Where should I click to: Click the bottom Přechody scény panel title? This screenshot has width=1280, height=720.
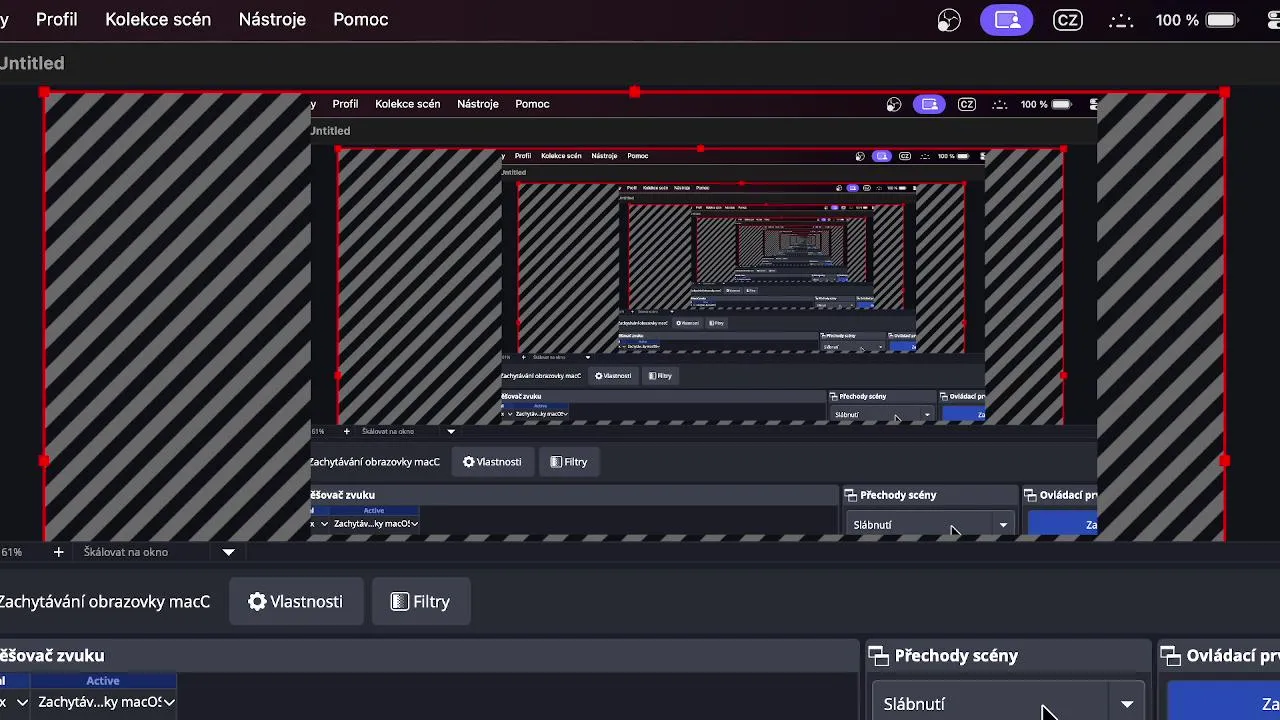point(956,656)
